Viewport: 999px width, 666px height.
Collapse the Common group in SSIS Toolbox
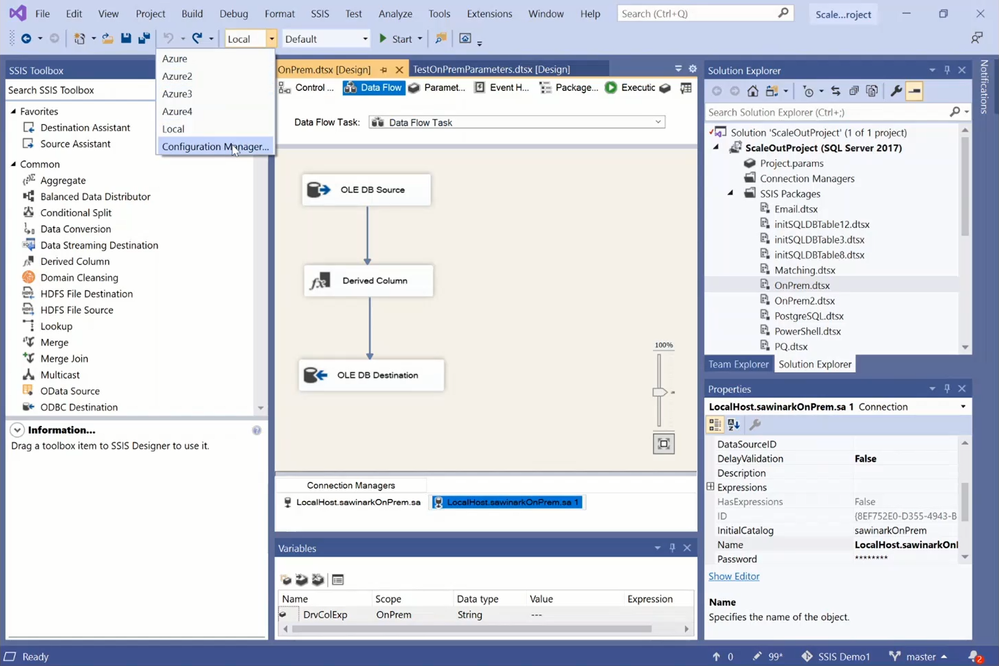13,164
